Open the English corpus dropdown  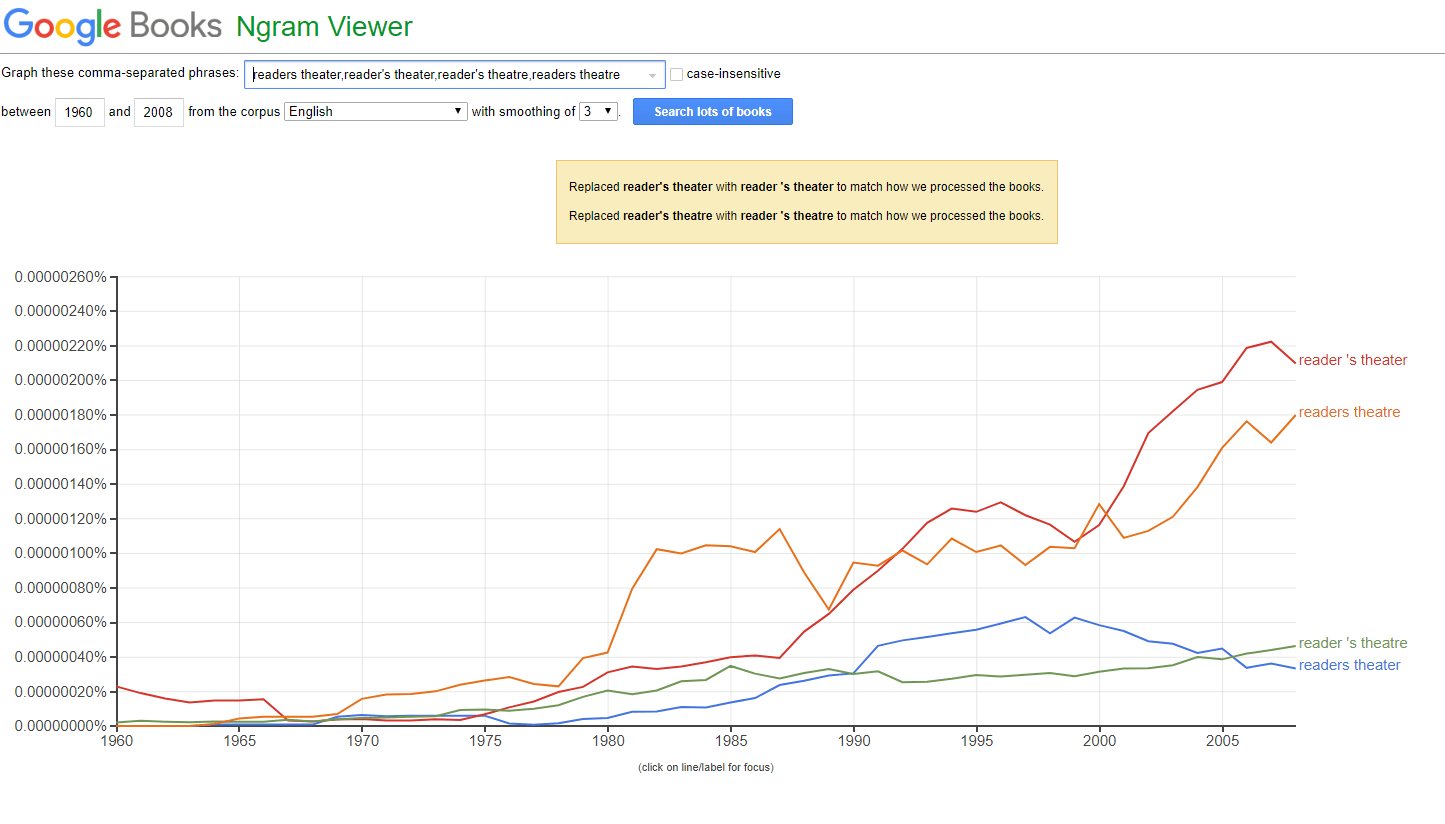pyautogui.click(x=376, y=111)
